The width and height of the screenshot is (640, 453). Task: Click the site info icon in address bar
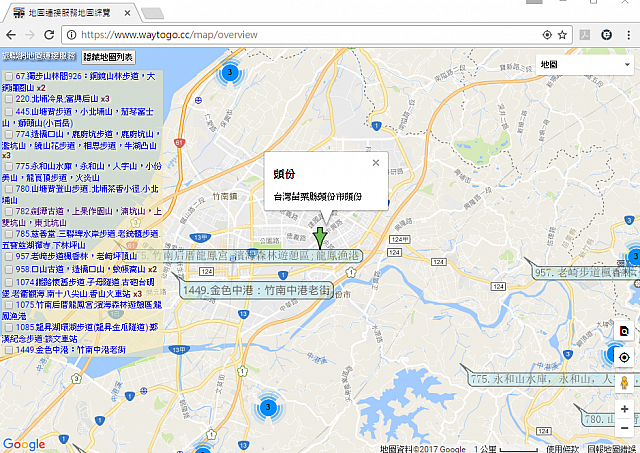(71, 35)
